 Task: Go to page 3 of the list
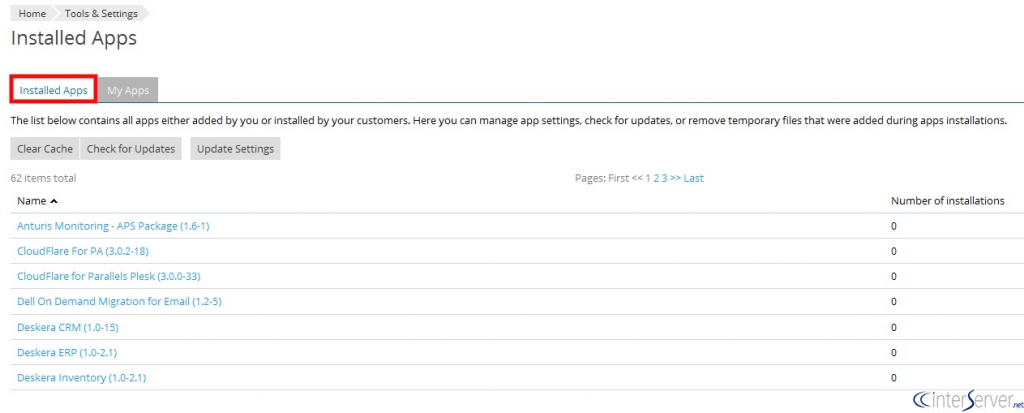[x=664, y=178]
